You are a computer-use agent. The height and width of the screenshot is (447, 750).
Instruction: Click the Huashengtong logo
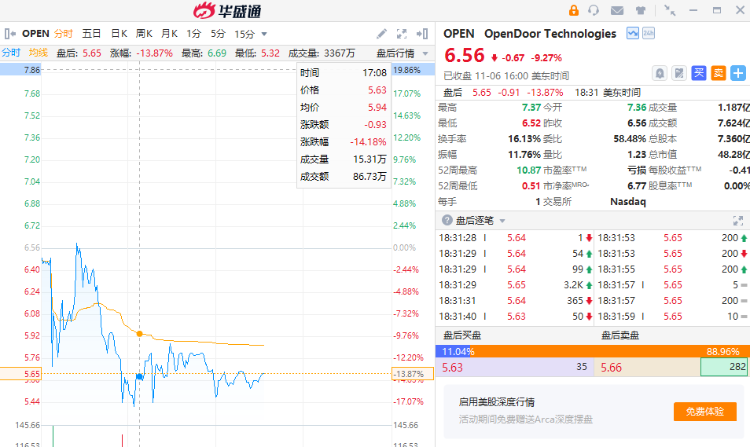[x=227, y=10]
